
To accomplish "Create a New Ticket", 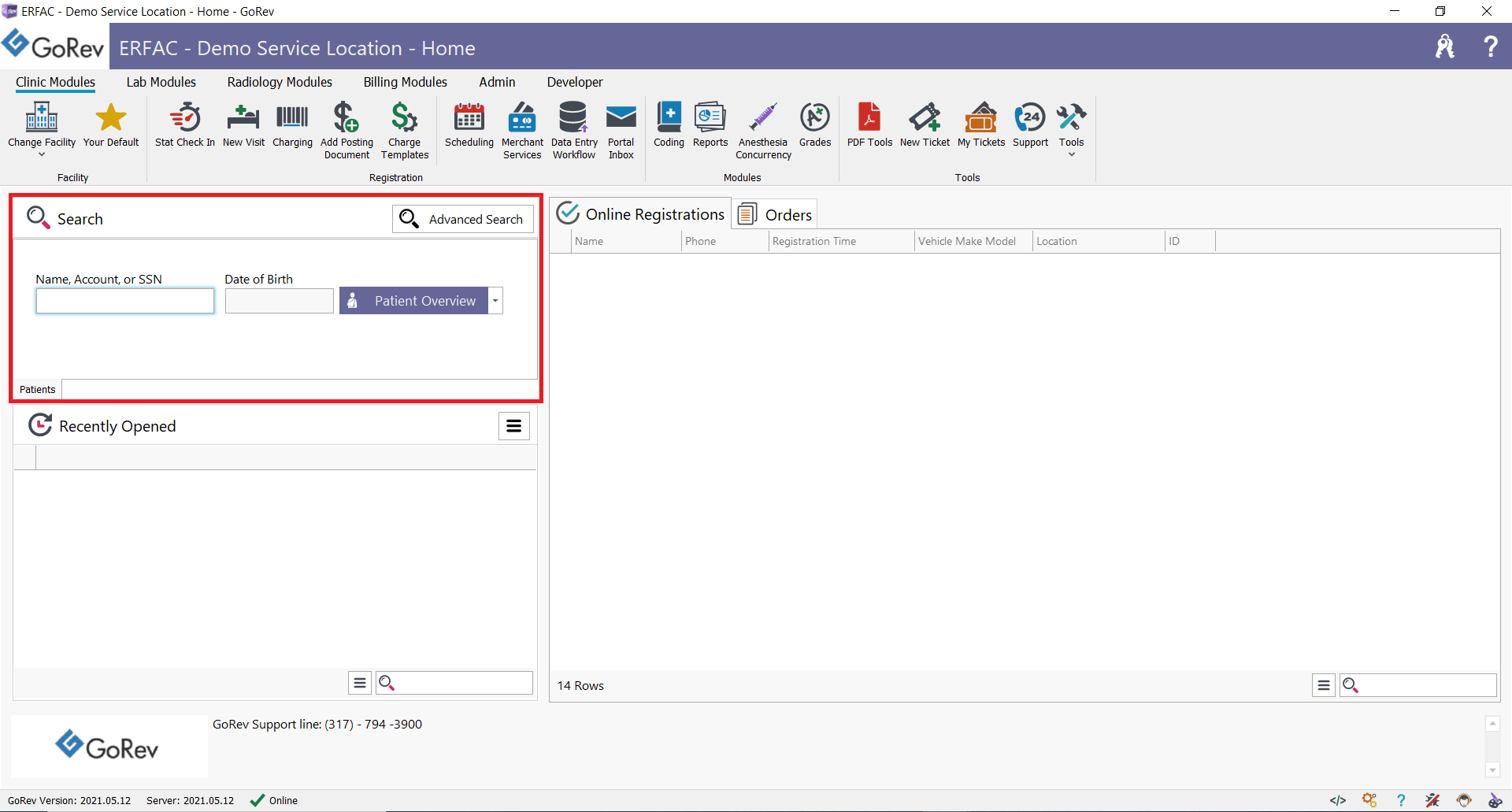I will pyautogui.click(x=925, y=125).
